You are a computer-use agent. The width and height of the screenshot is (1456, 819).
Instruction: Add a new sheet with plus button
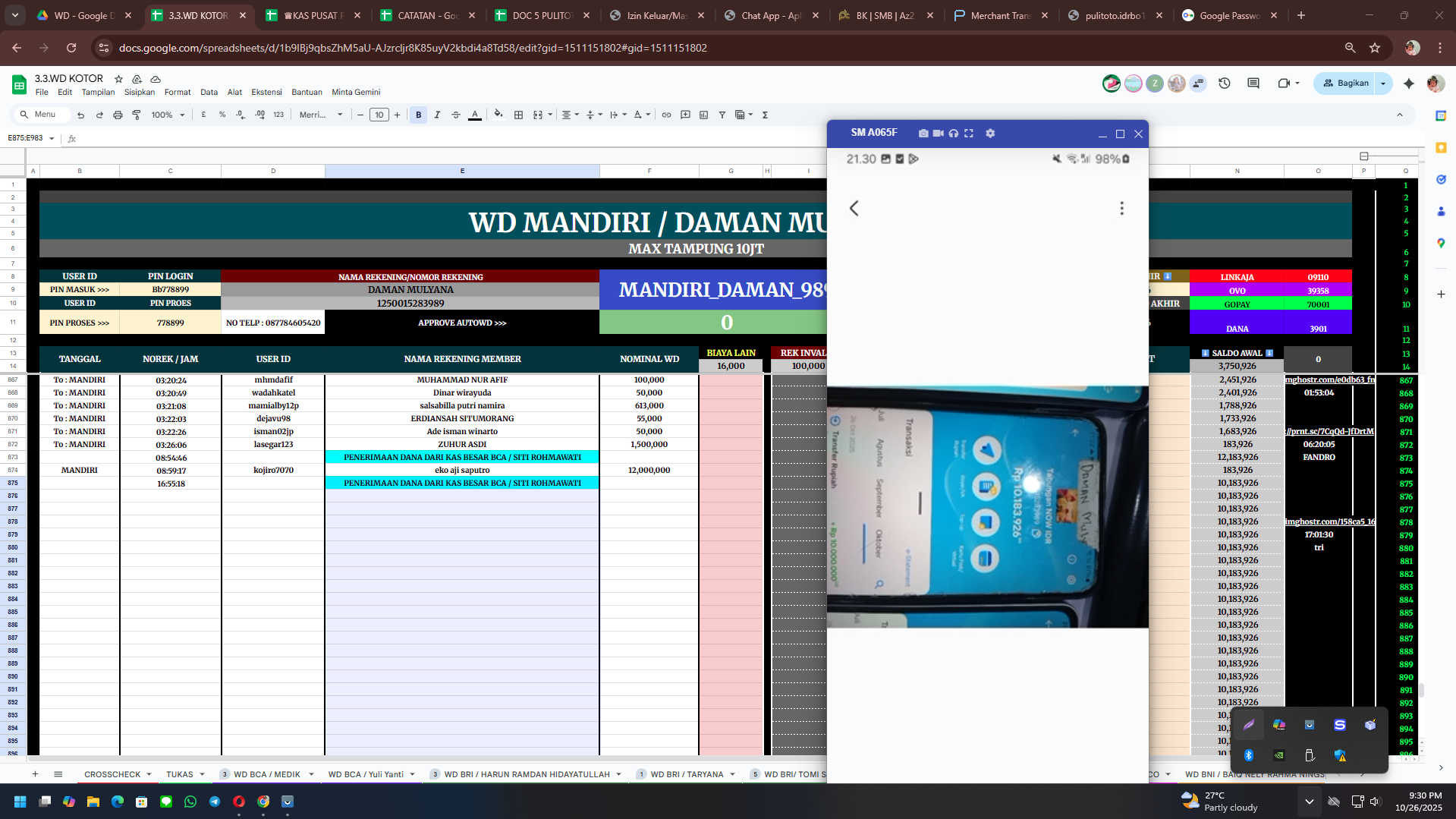pyautogui.click(x=35, y=774)
